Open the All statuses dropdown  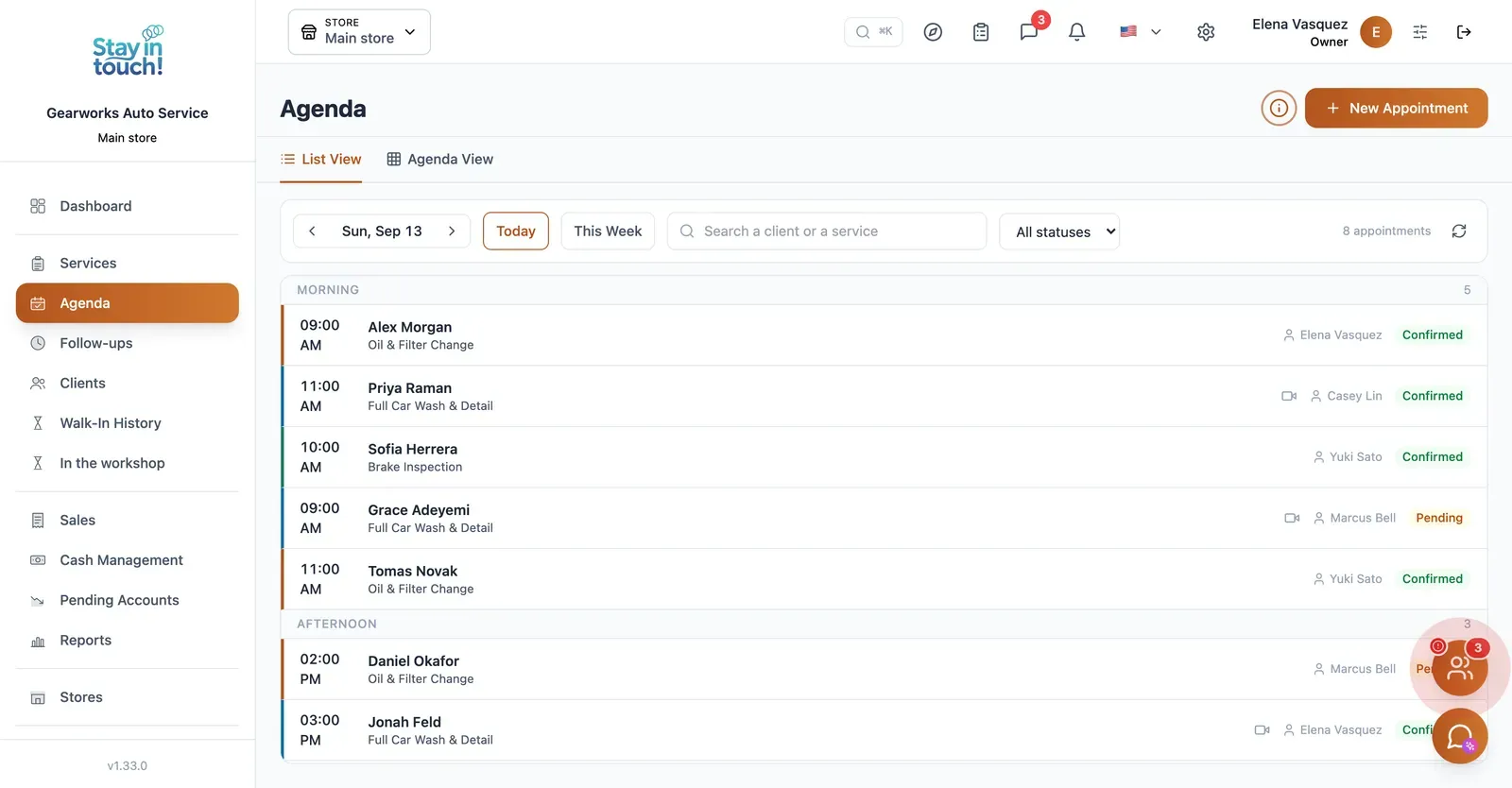click(x=1059, y=231)
